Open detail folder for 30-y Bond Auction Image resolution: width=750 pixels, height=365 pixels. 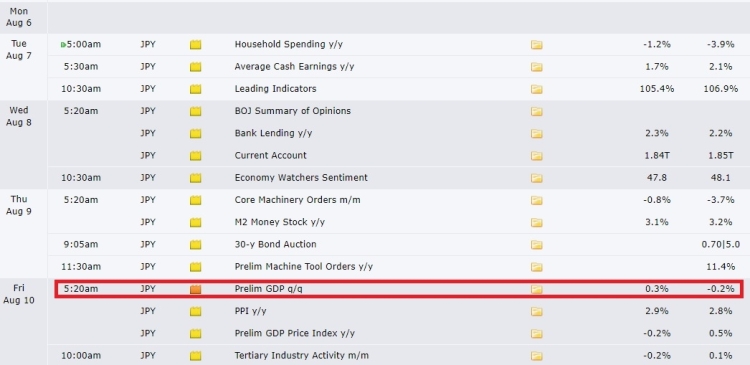tap(537, 245)
